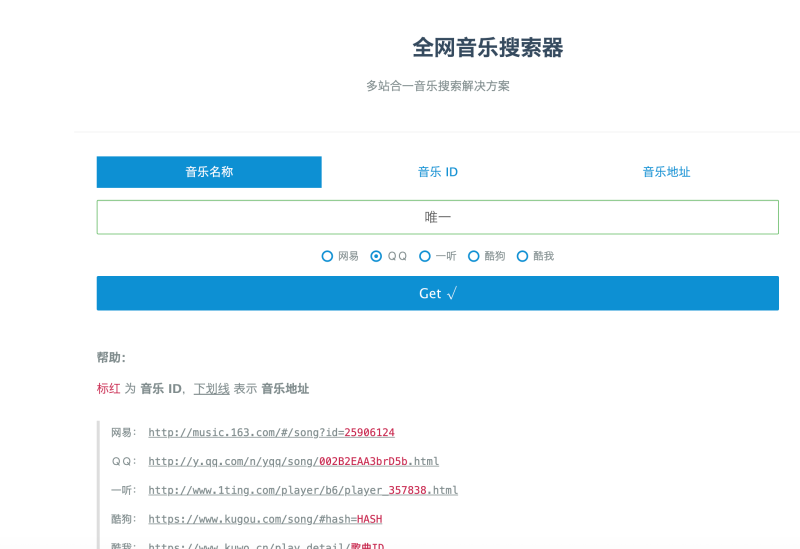Select the 音乐地址 tab
This screenshot has height=549, width=800.
tap(666, 172)
